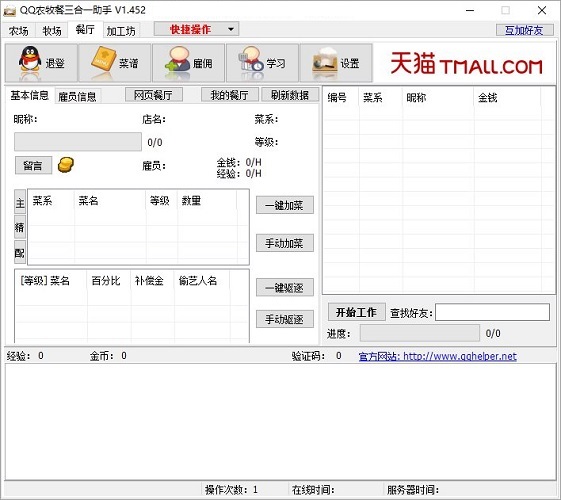Screen dimensions: 561x500
Task: Click the 手动驱逐 button
Action: click(x=284, y=319)
